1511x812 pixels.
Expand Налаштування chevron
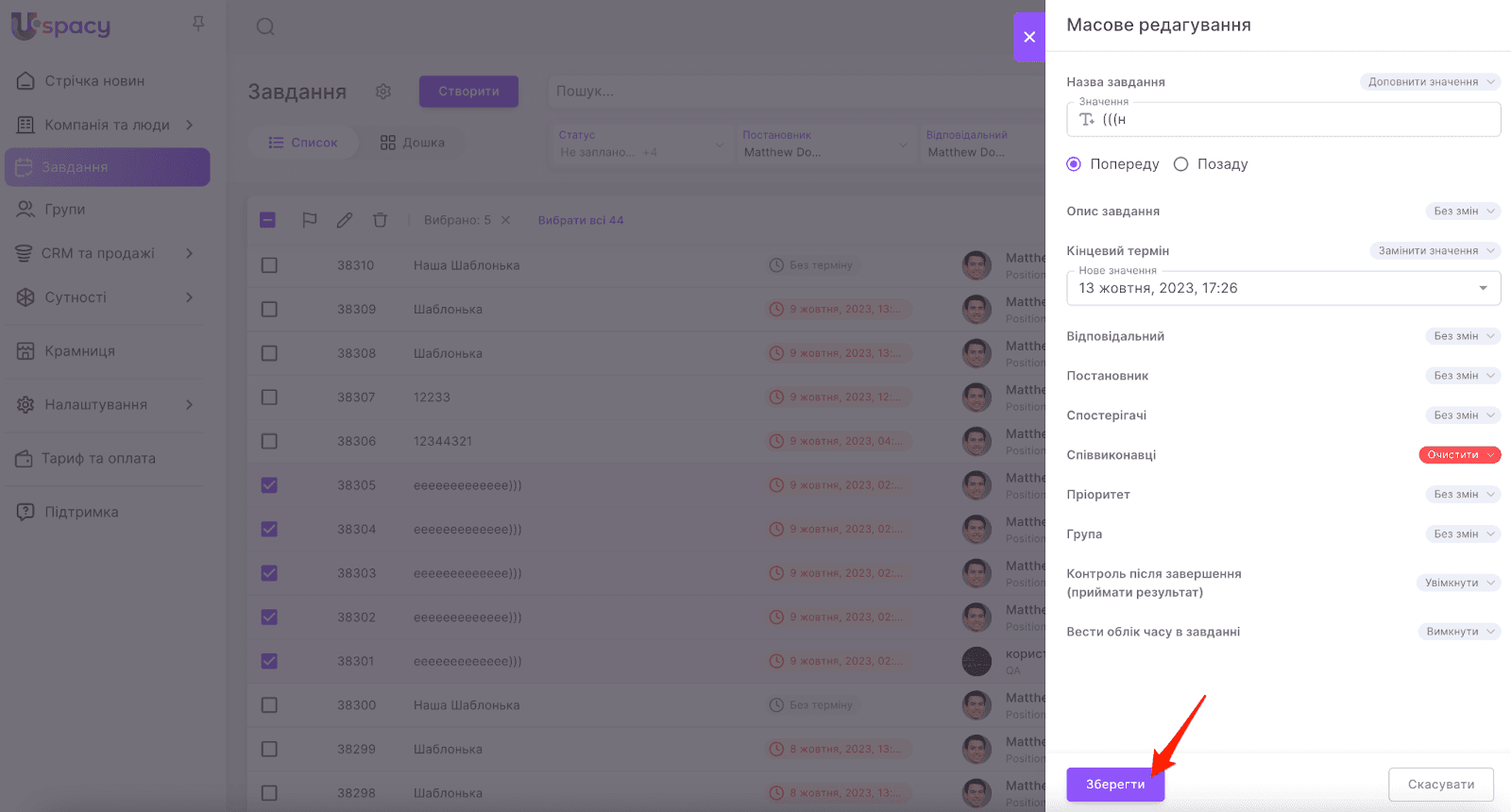point(190,405)
